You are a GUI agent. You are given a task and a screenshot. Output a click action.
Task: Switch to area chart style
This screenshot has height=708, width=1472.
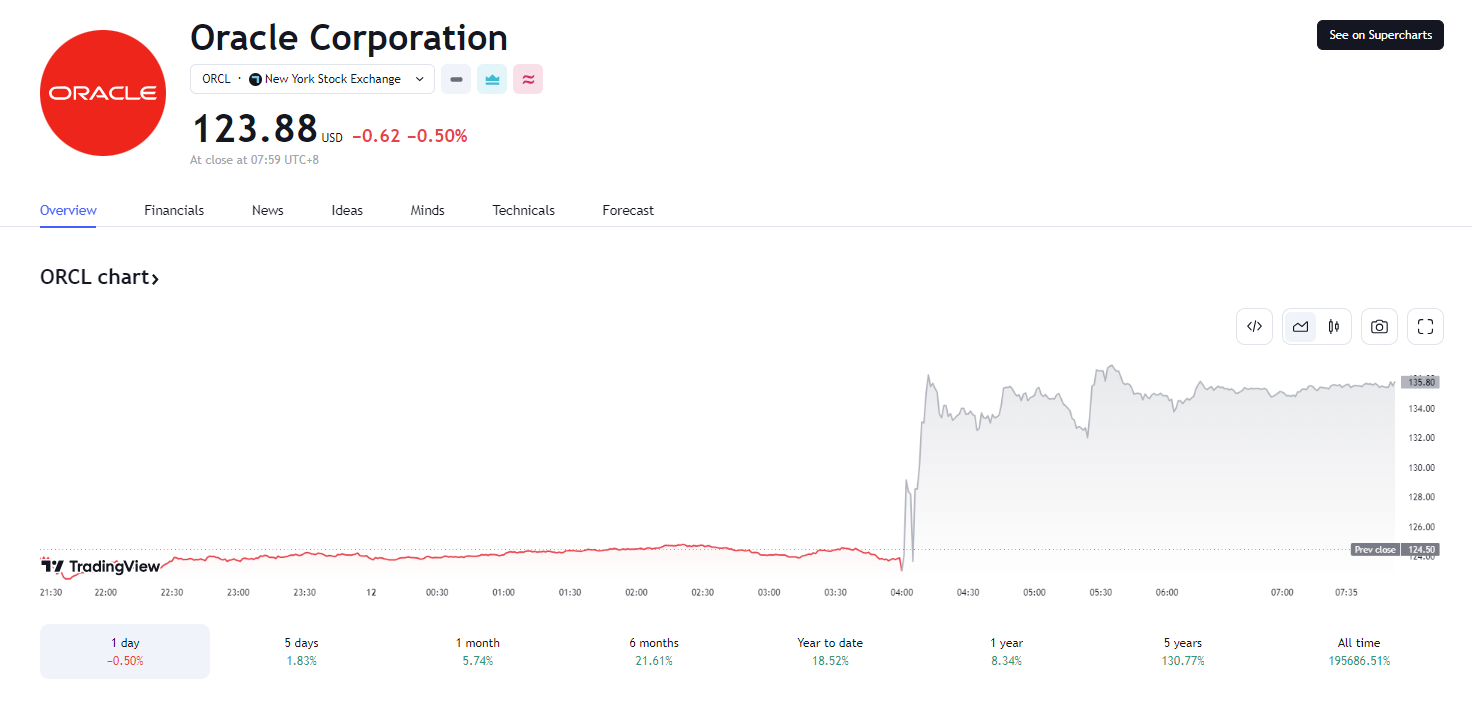point(1300,326)
